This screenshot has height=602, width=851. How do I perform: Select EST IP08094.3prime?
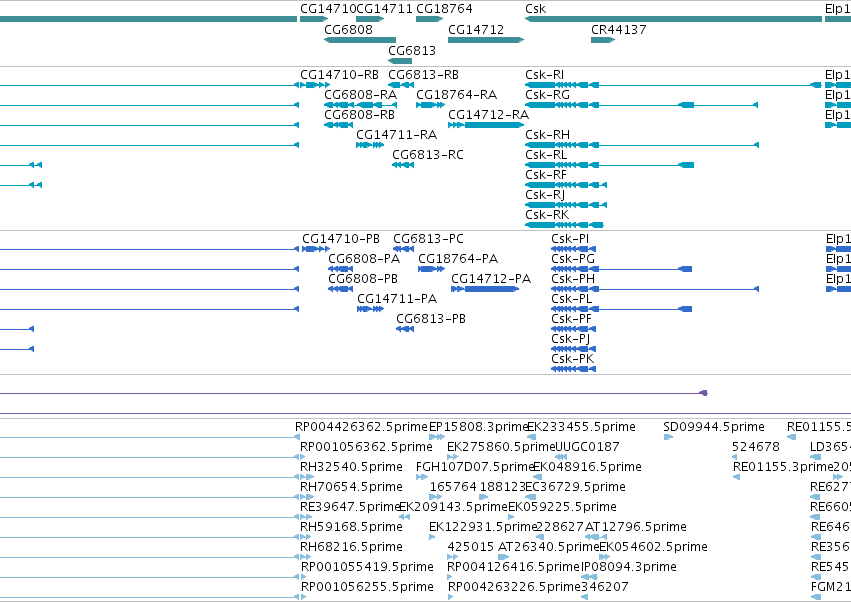click(629, 568)
